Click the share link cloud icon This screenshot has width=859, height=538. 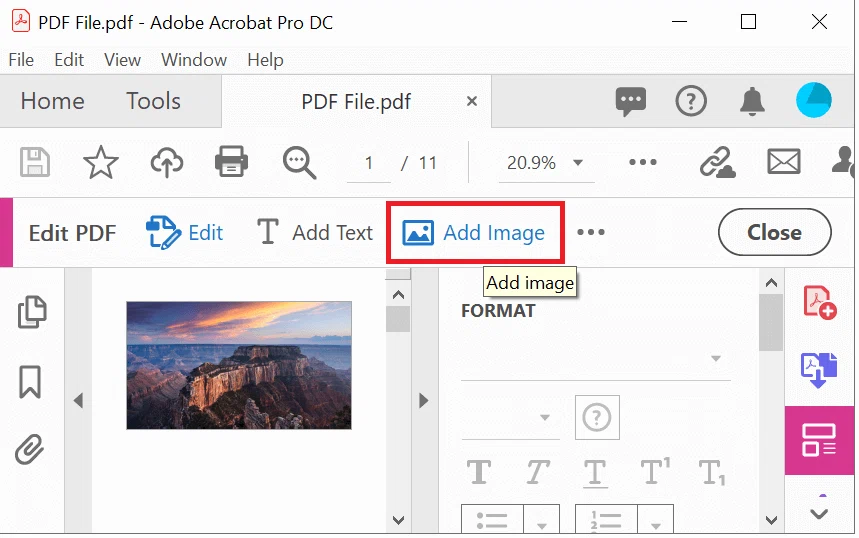pyautogui.click(x=718, y=162)
